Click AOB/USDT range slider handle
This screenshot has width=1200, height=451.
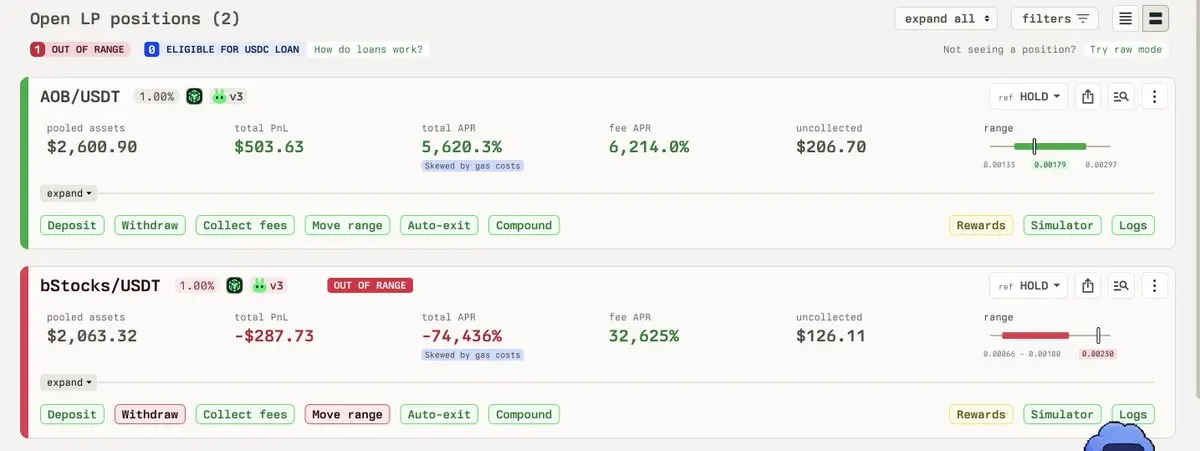click(x=1034, y=146)
